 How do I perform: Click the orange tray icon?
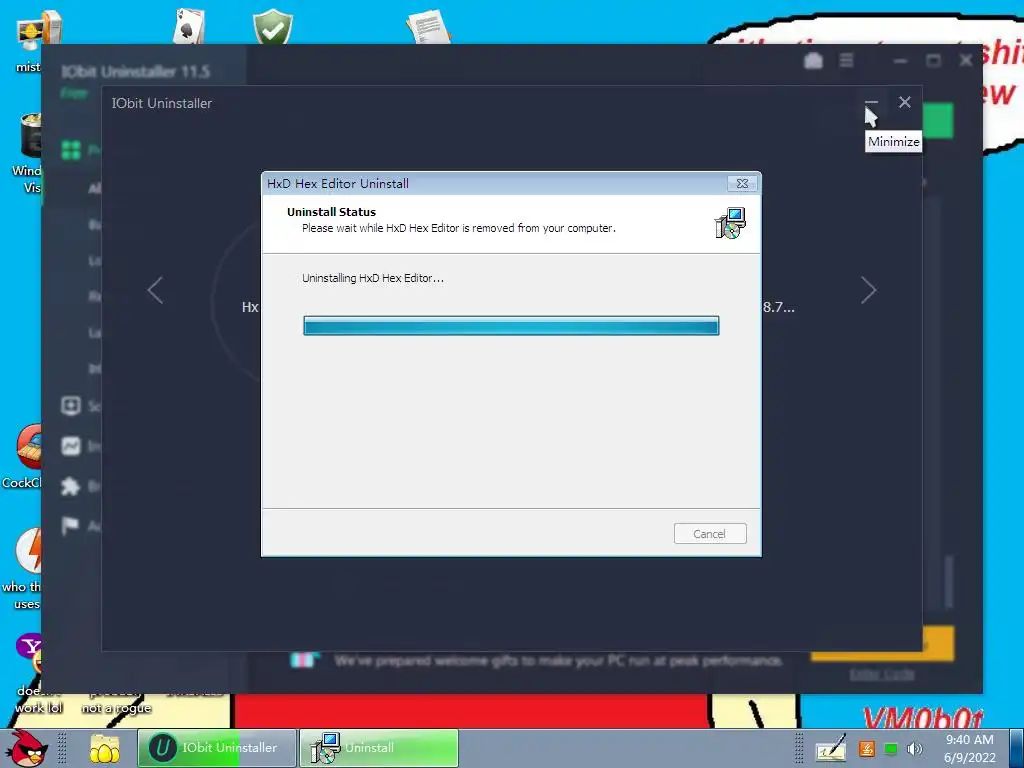(x=867, y=748)
